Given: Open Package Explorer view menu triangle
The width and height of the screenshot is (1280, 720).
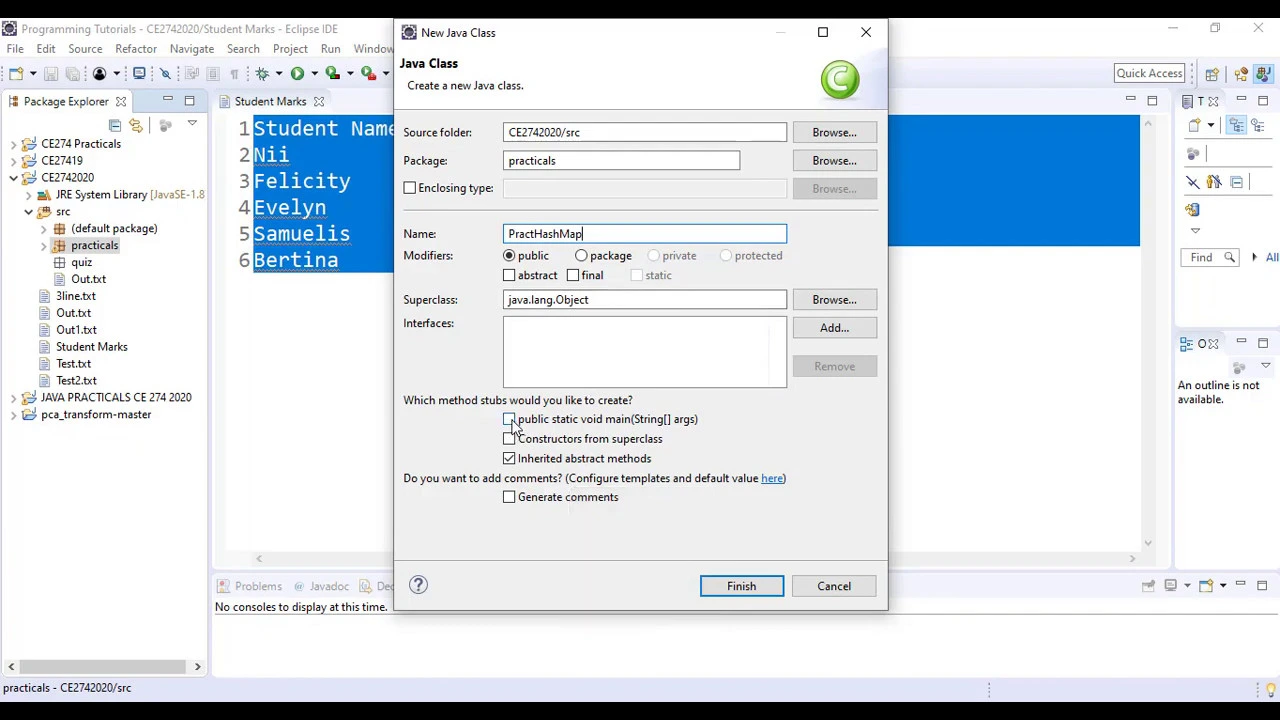Looking at the screenshot, I should click(192, 124).
